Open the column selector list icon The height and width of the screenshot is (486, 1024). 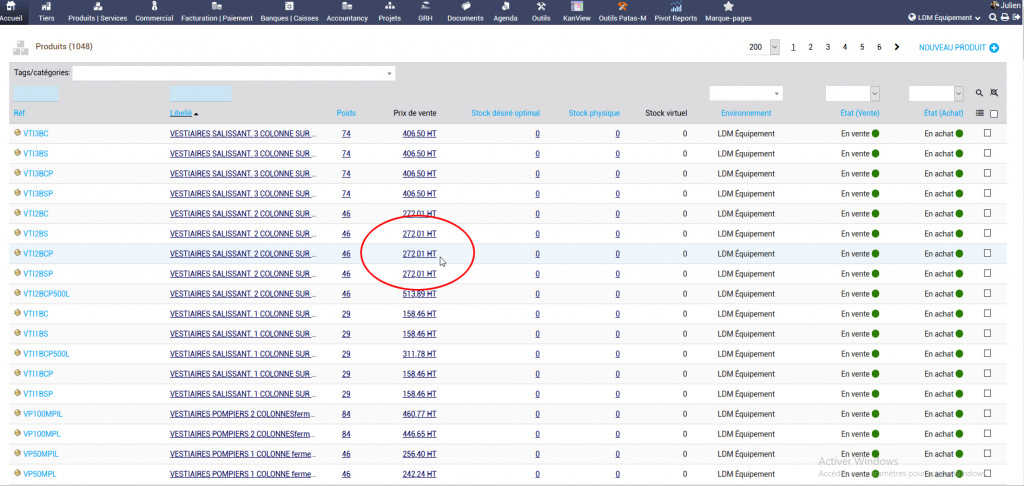980,113
